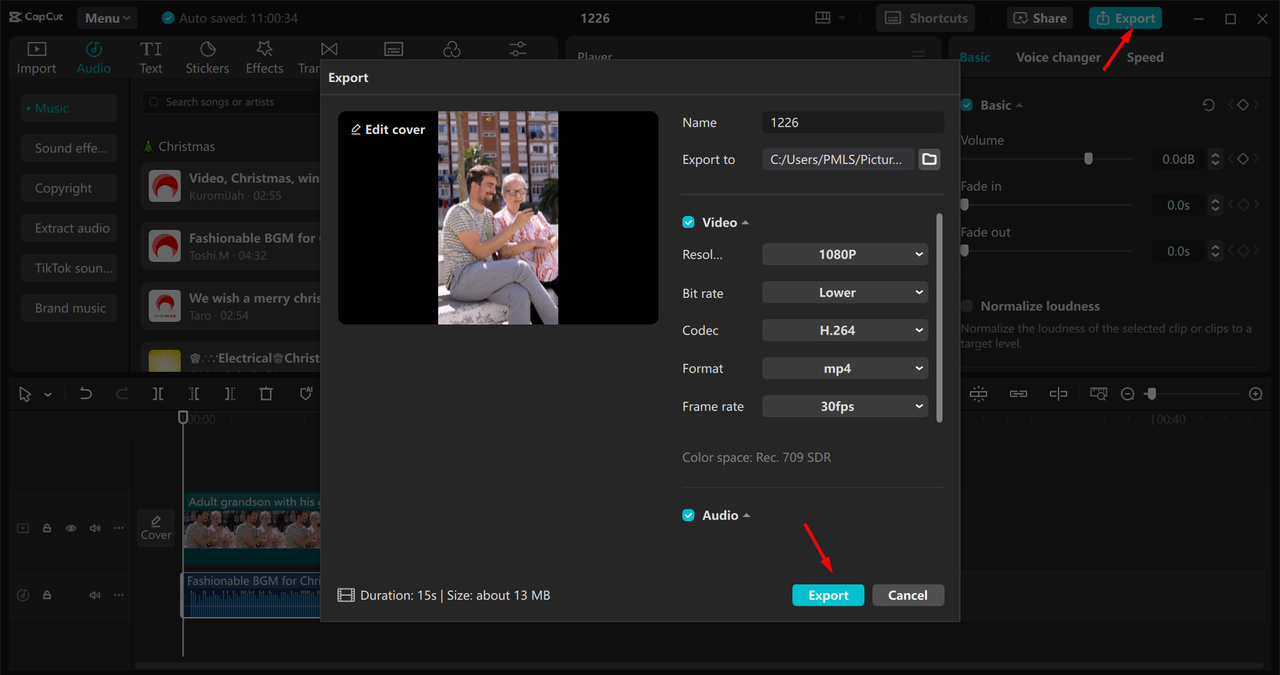Uncheck the Video export checkbox
Viewport: 1280px width, 675px height.
click(688, 222)
